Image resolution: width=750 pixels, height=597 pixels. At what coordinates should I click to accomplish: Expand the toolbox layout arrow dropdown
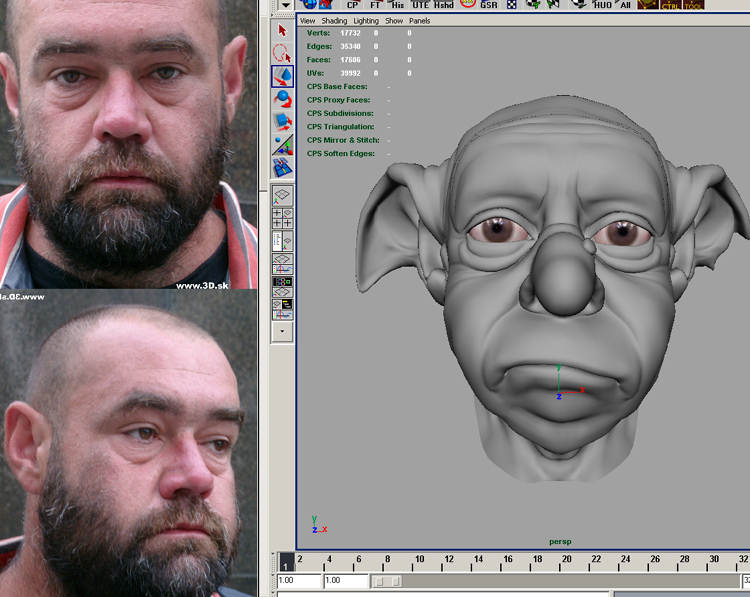click(x=283, y=329)
